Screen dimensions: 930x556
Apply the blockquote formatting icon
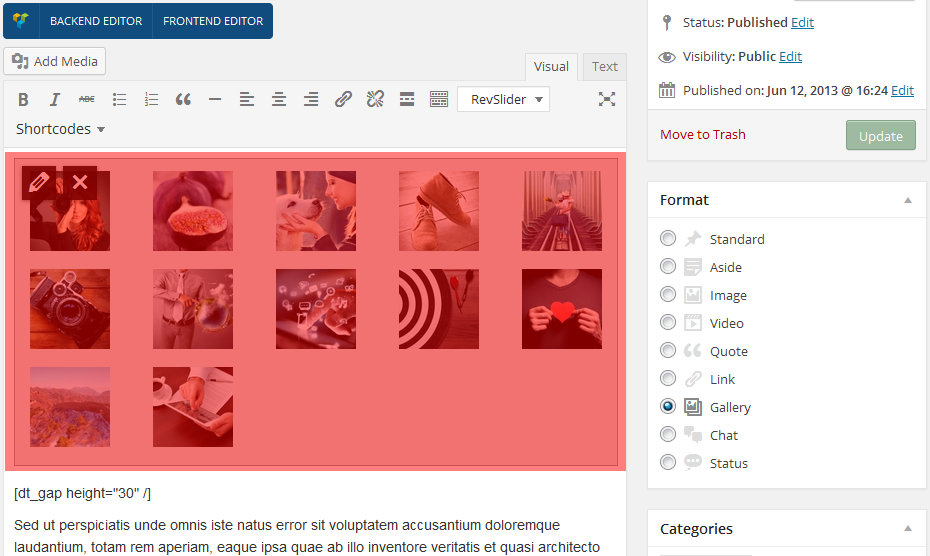point(183,99)
